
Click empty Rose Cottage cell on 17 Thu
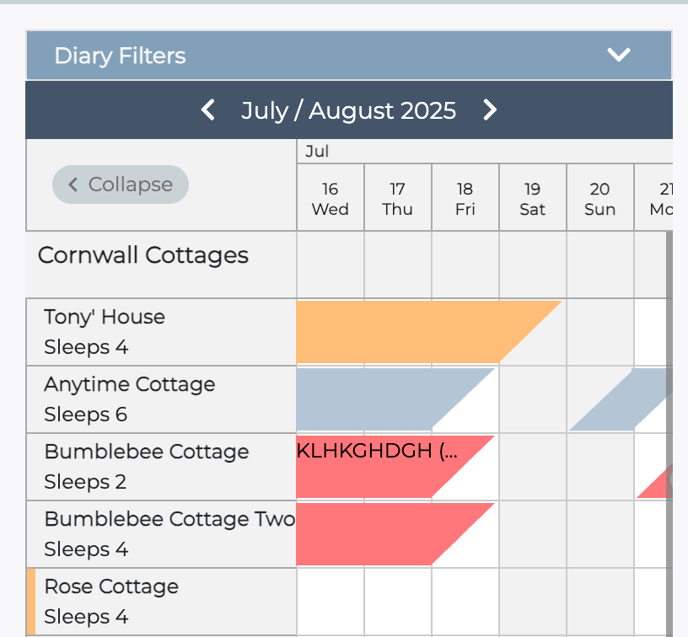coord(398,601)
